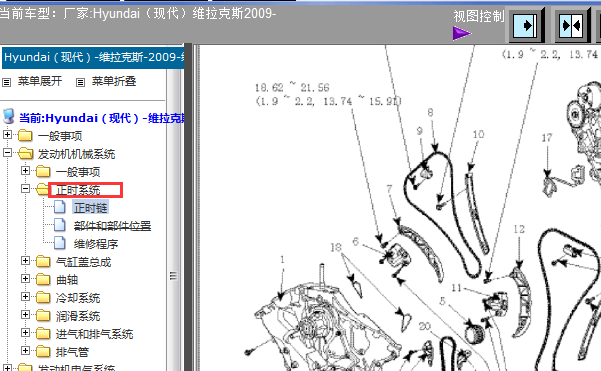Click torque value text 18.62 ~ 21.56
601x371 pixels.
point(292,88)
